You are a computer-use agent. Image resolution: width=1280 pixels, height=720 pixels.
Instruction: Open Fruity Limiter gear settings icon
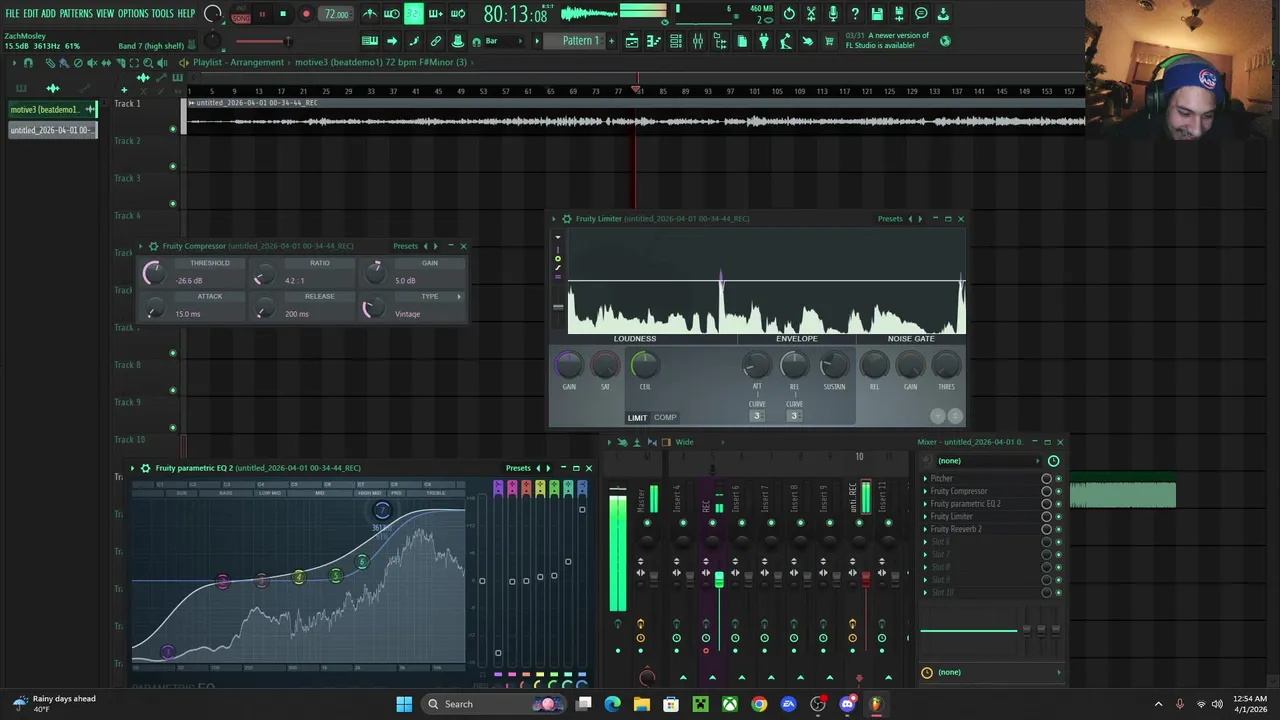pyautogui.click(x=567, y=219)
